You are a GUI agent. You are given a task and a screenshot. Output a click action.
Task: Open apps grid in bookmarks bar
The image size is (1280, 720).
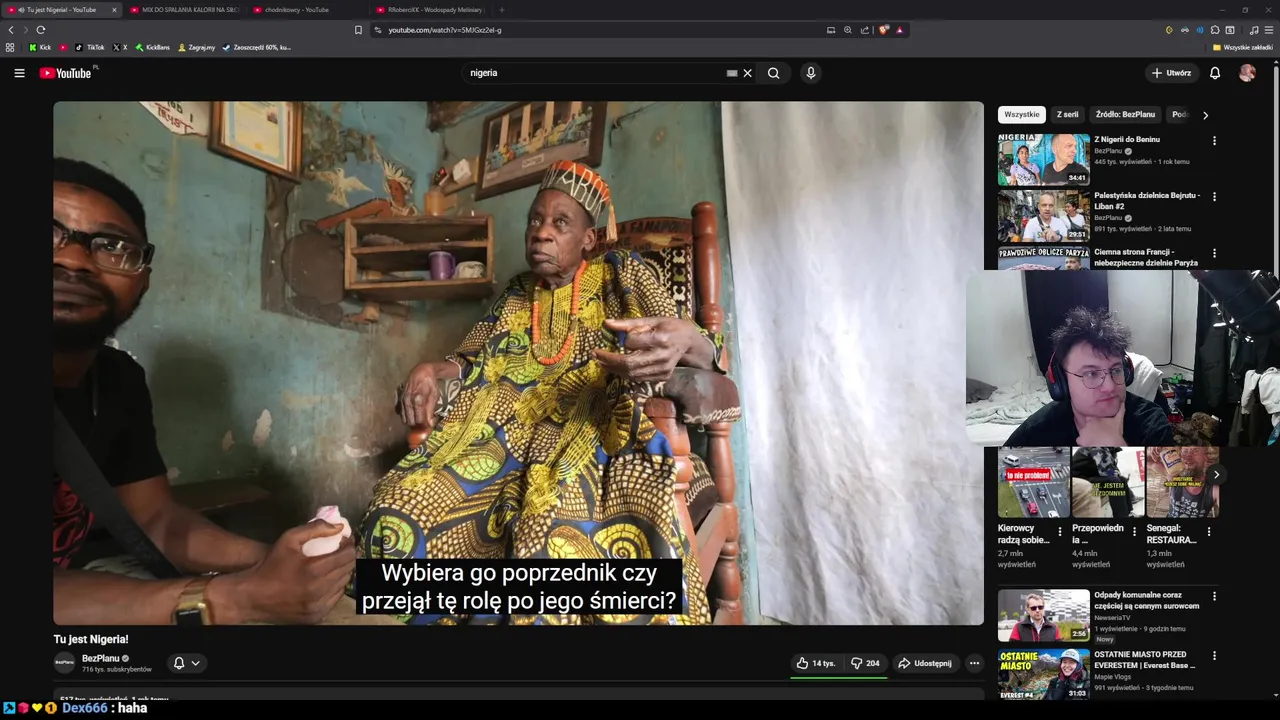tap(10, 47)
